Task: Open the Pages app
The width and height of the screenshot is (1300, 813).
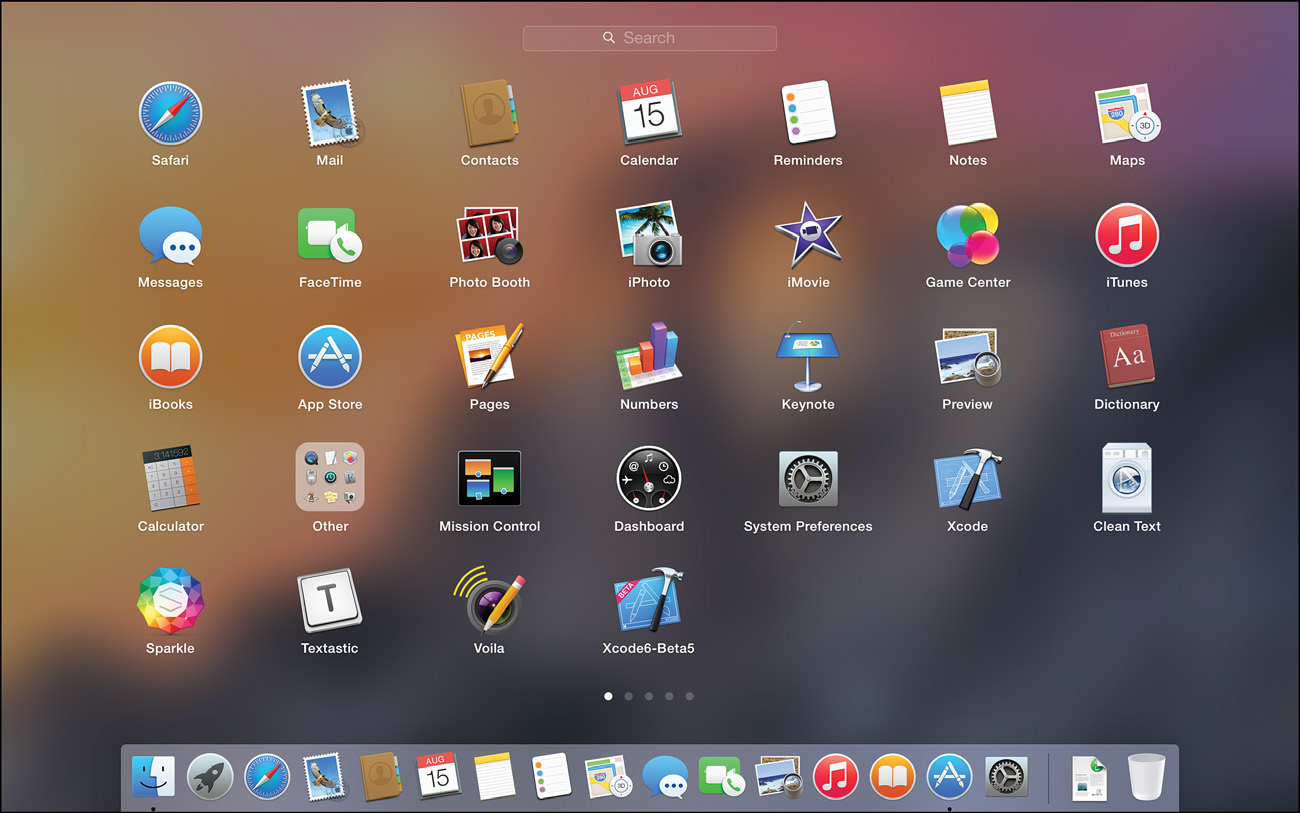Action: point(489,357)
